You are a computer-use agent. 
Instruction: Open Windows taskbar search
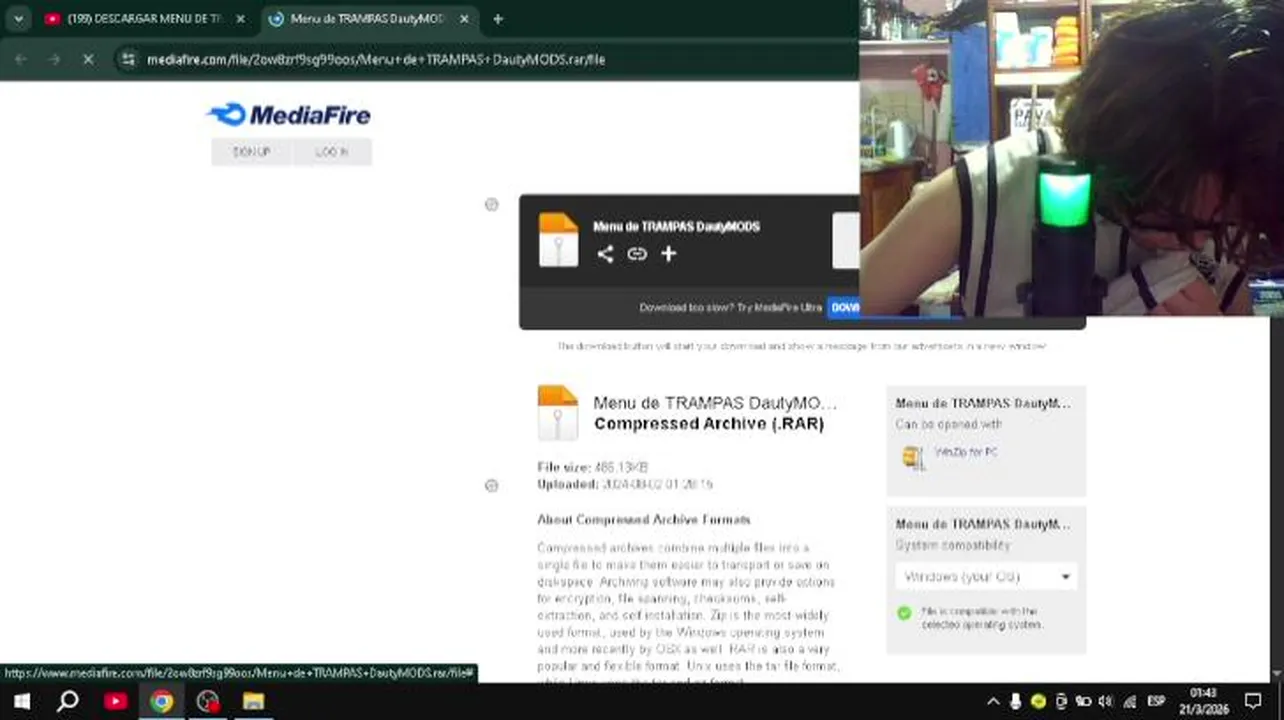pyautogui.click(x=68, y=701)
